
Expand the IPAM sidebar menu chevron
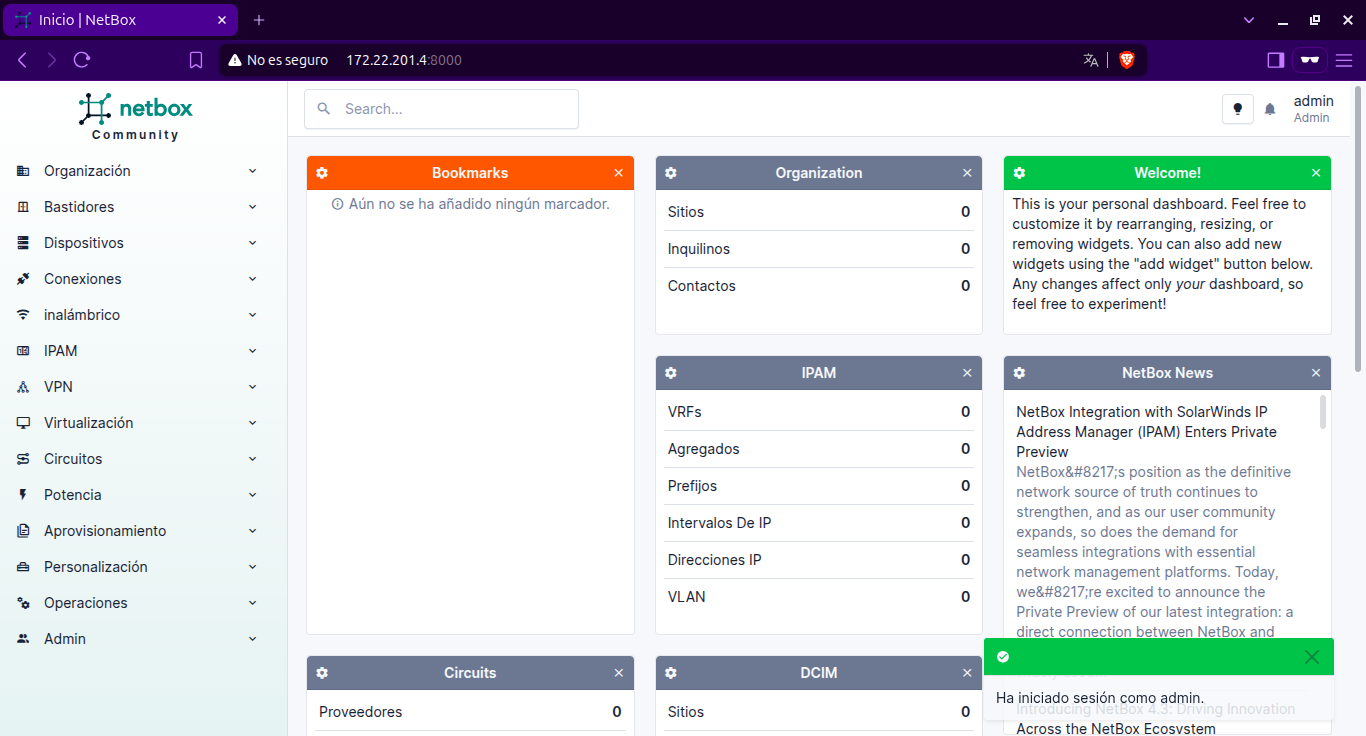tap(252, 351)
